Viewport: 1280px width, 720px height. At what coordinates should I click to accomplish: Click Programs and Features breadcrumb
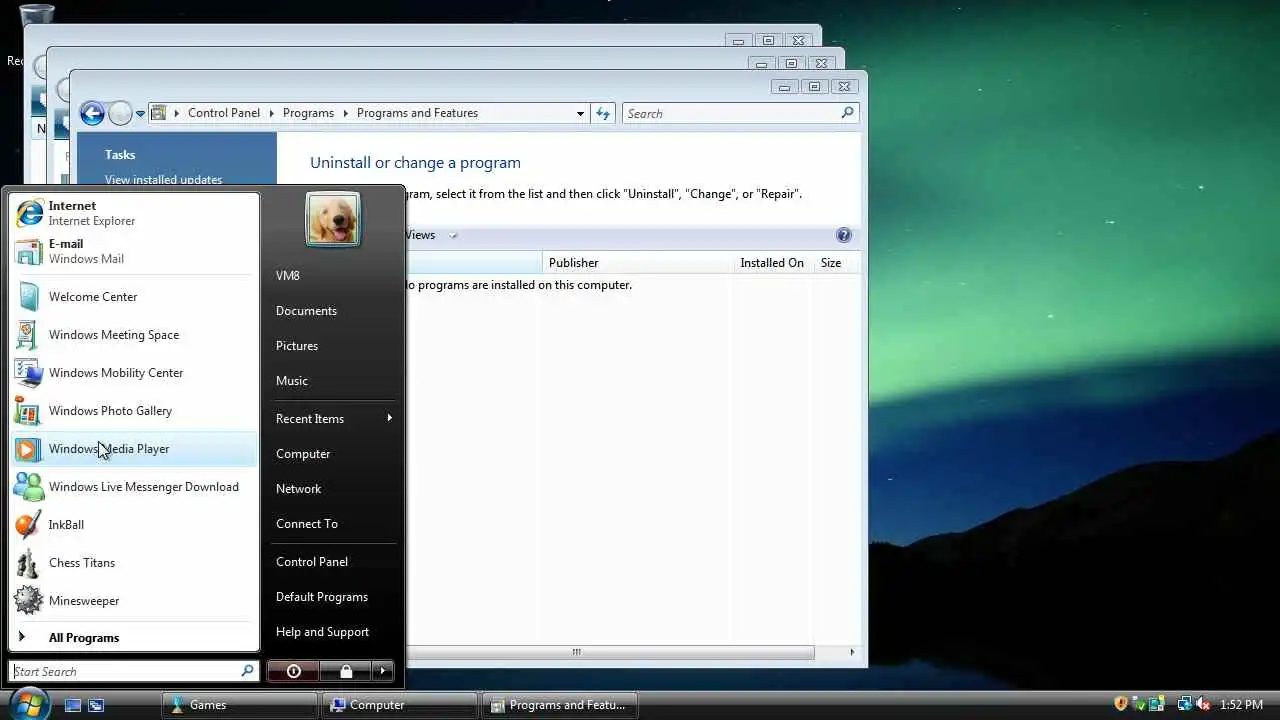pyautogui.click(x=417, y=113)
